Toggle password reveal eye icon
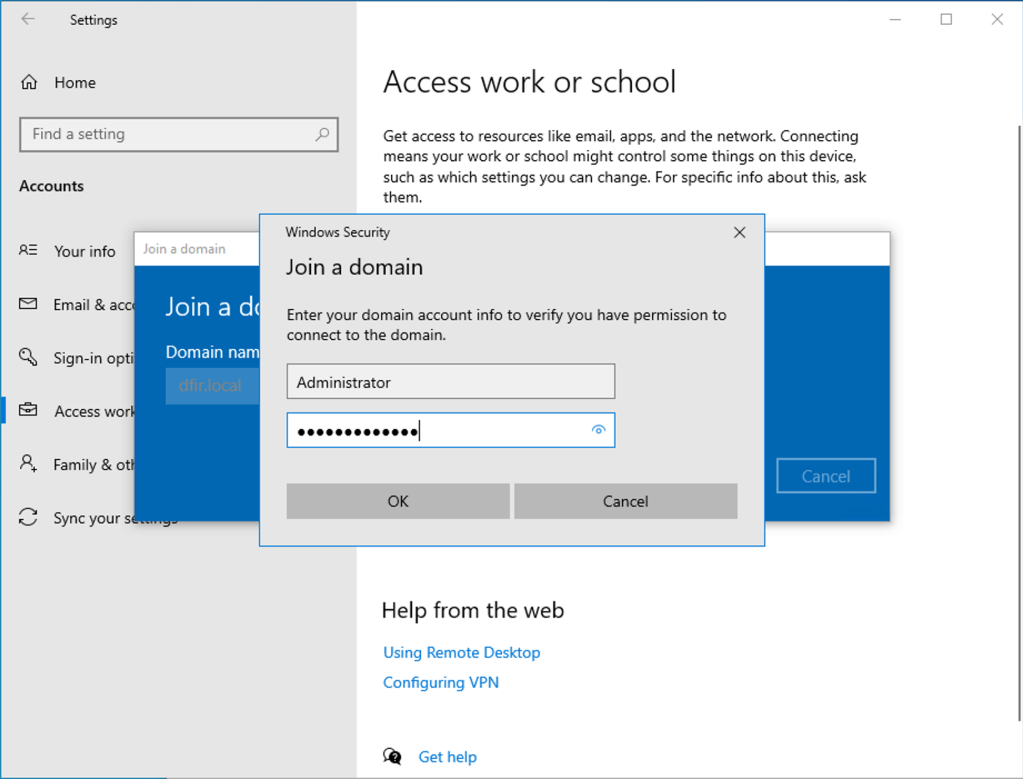Screen dimensions: 1023x779 [x=598, y=430]
